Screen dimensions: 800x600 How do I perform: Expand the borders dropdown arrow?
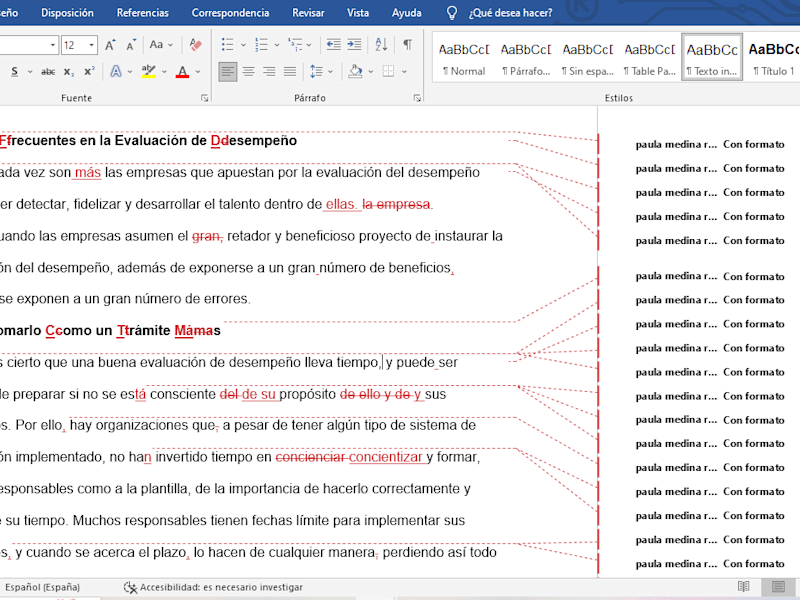[404, 71]
